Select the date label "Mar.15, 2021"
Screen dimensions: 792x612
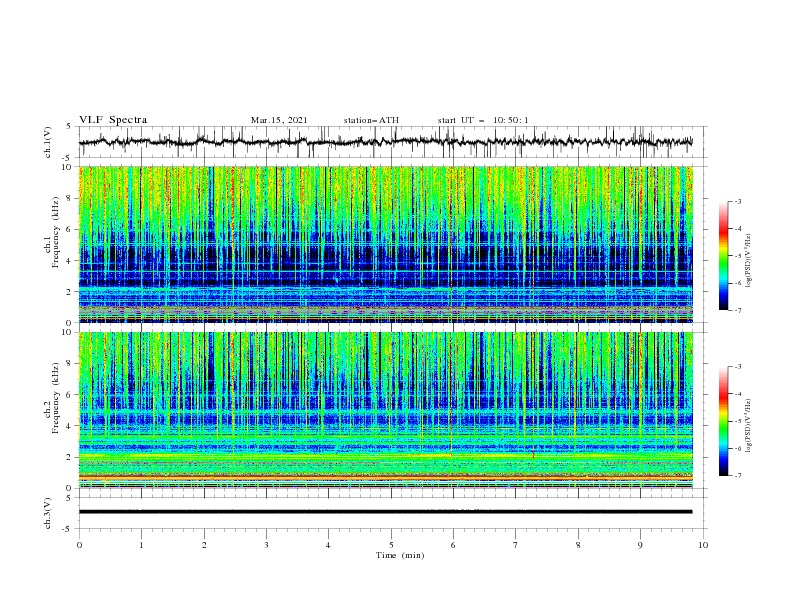tap(279, 120)
